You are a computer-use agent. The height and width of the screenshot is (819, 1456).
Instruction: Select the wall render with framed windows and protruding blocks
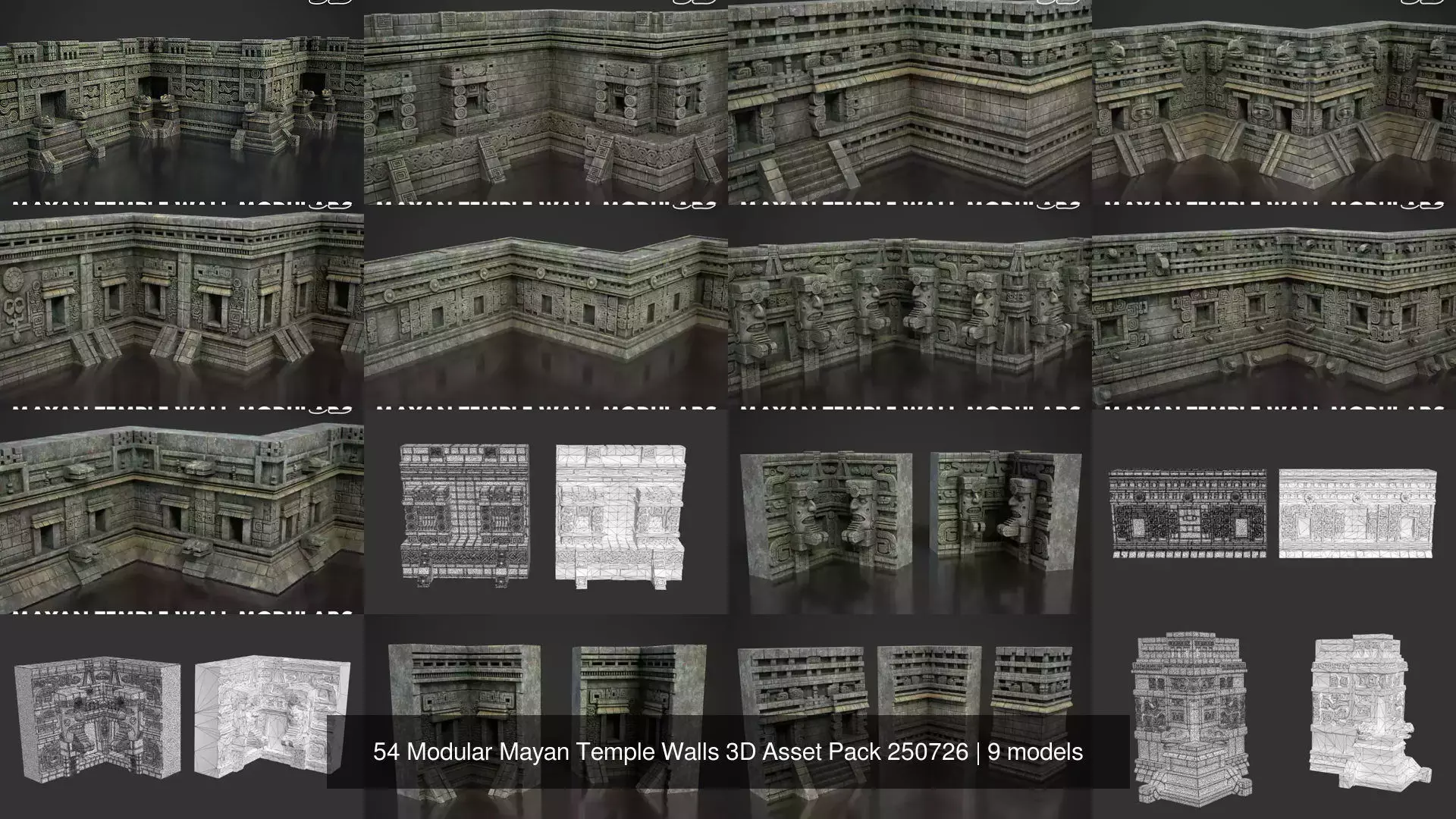click(x=1274, y=307)
